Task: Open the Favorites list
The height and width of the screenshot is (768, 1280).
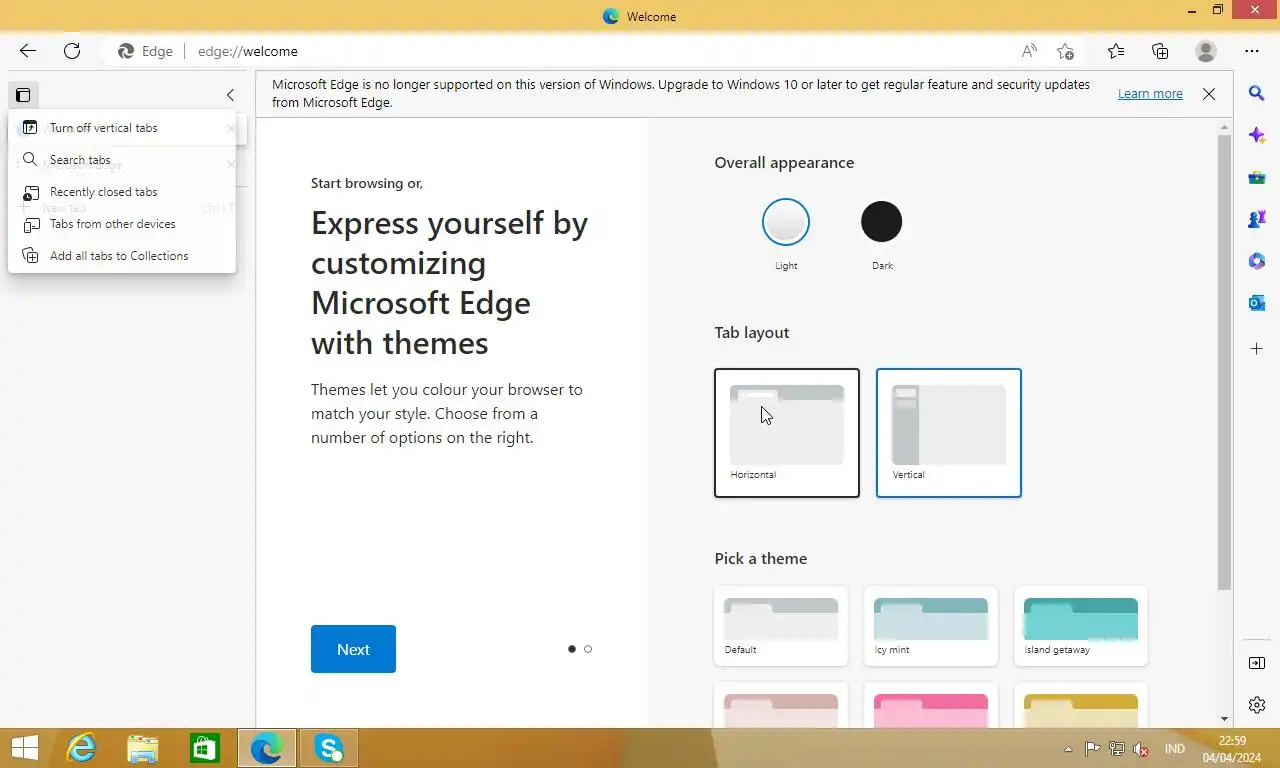Action: click(x=1116, y=51)
